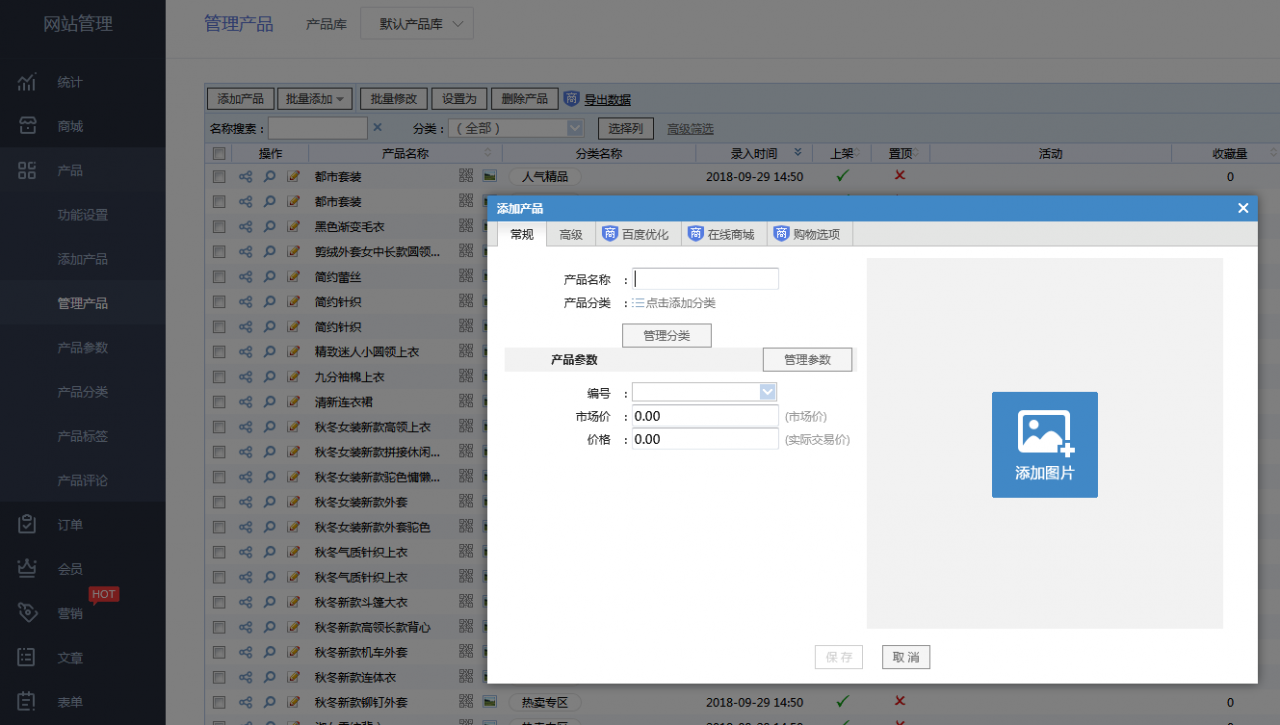
Task: Click share icon for 秋冬新款斗篷大衣
Action: (246, 602)
